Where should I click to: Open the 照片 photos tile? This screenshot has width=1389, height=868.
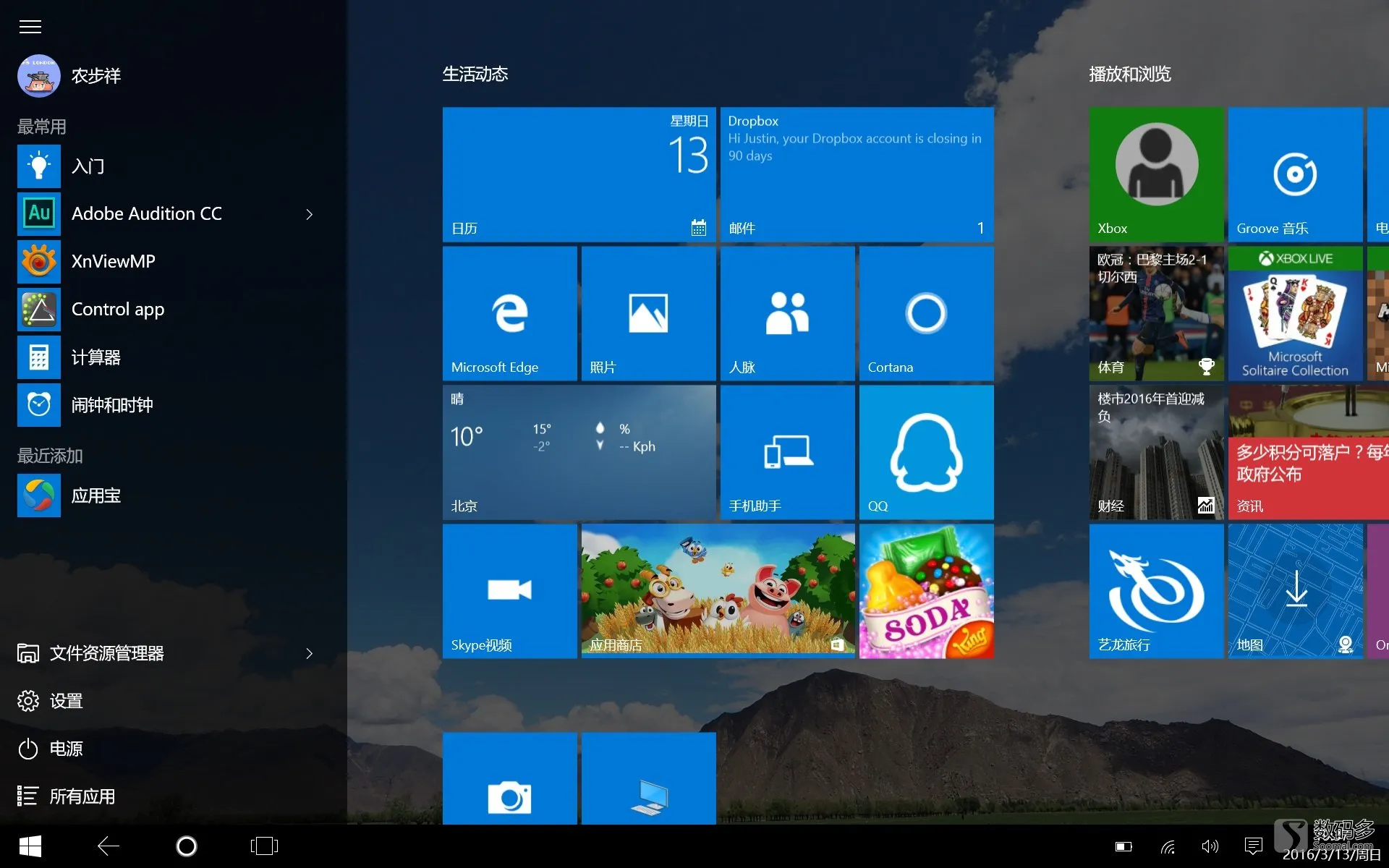(648, 313)
